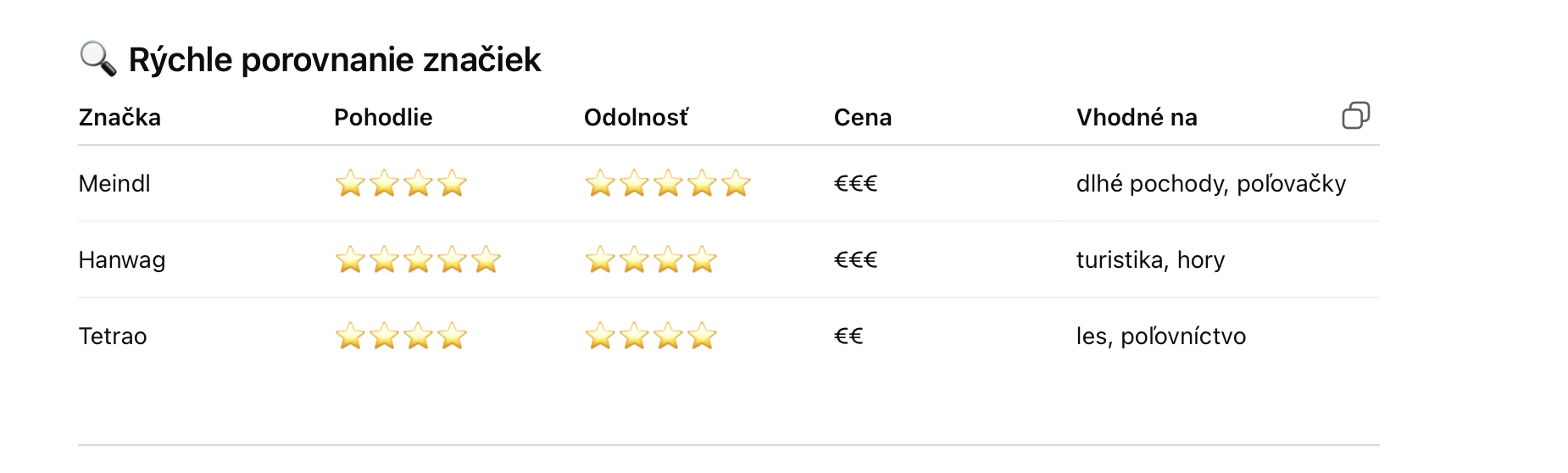Select the Meindl brand cell

(114, 184)
